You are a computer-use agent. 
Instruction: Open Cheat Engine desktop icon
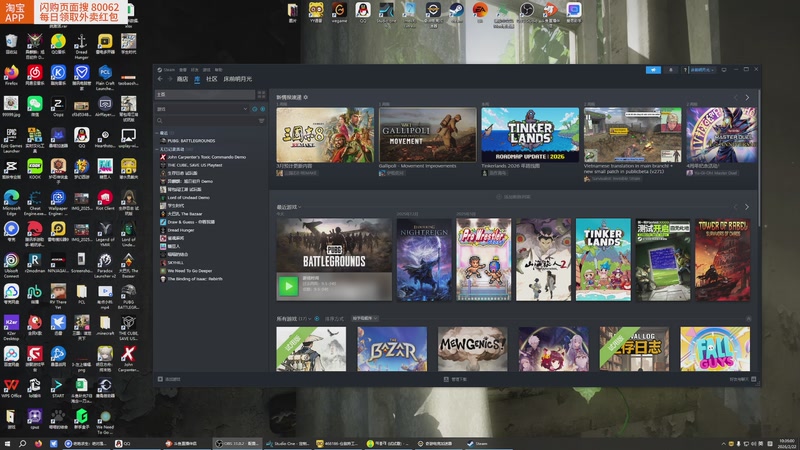(35, 202)
